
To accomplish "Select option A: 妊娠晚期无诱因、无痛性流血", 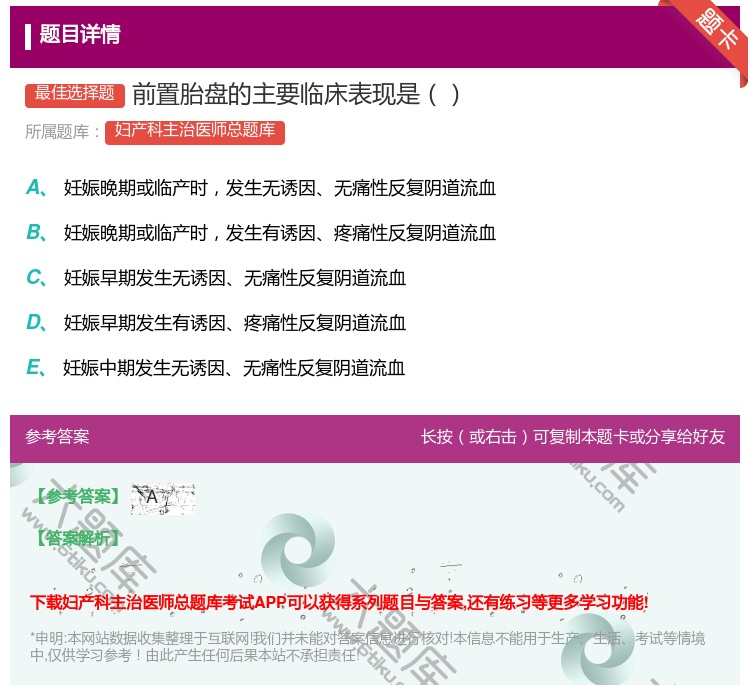I will 279,188.
